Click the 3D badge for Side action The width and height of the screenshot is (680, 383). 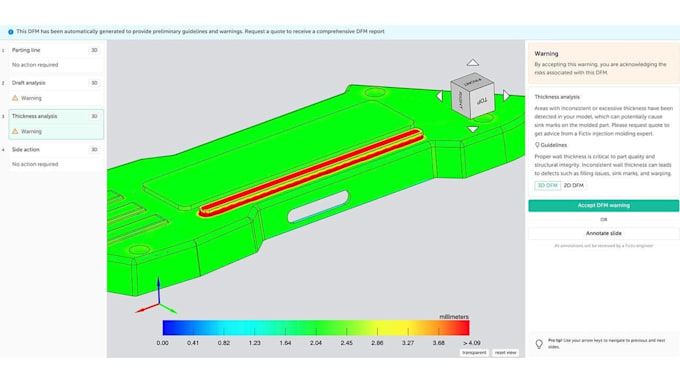(94, 150)
